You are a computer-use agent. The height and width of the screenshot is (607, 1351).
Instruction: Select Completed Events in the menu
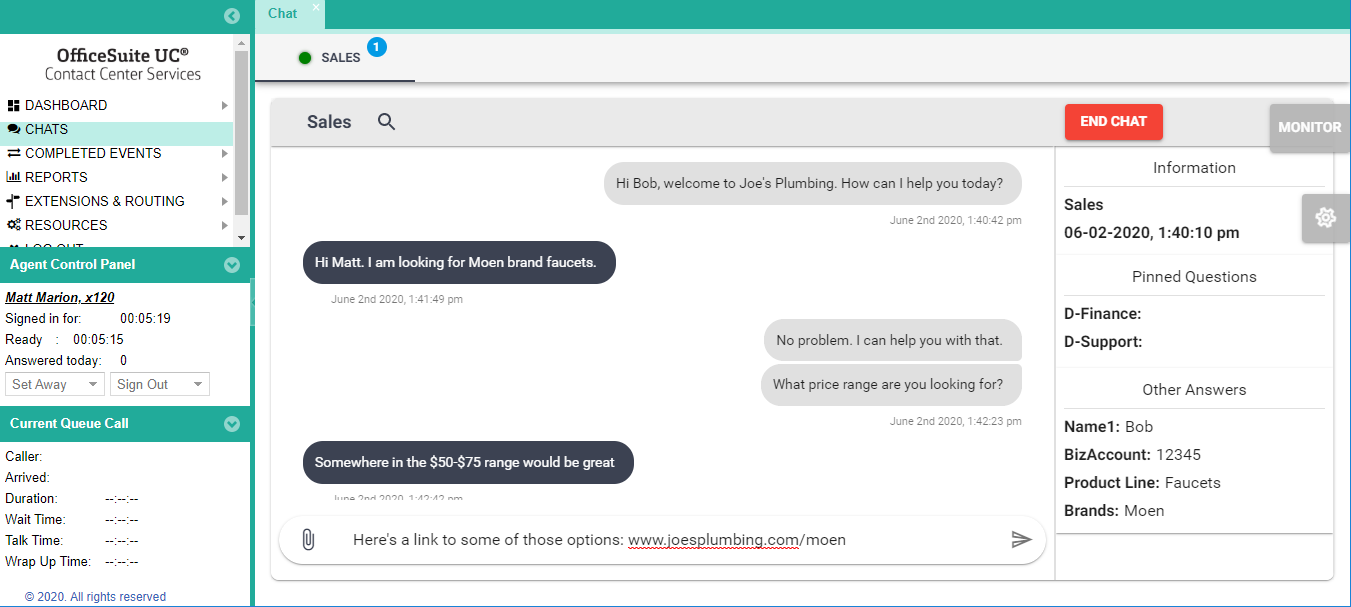[93, 153]
